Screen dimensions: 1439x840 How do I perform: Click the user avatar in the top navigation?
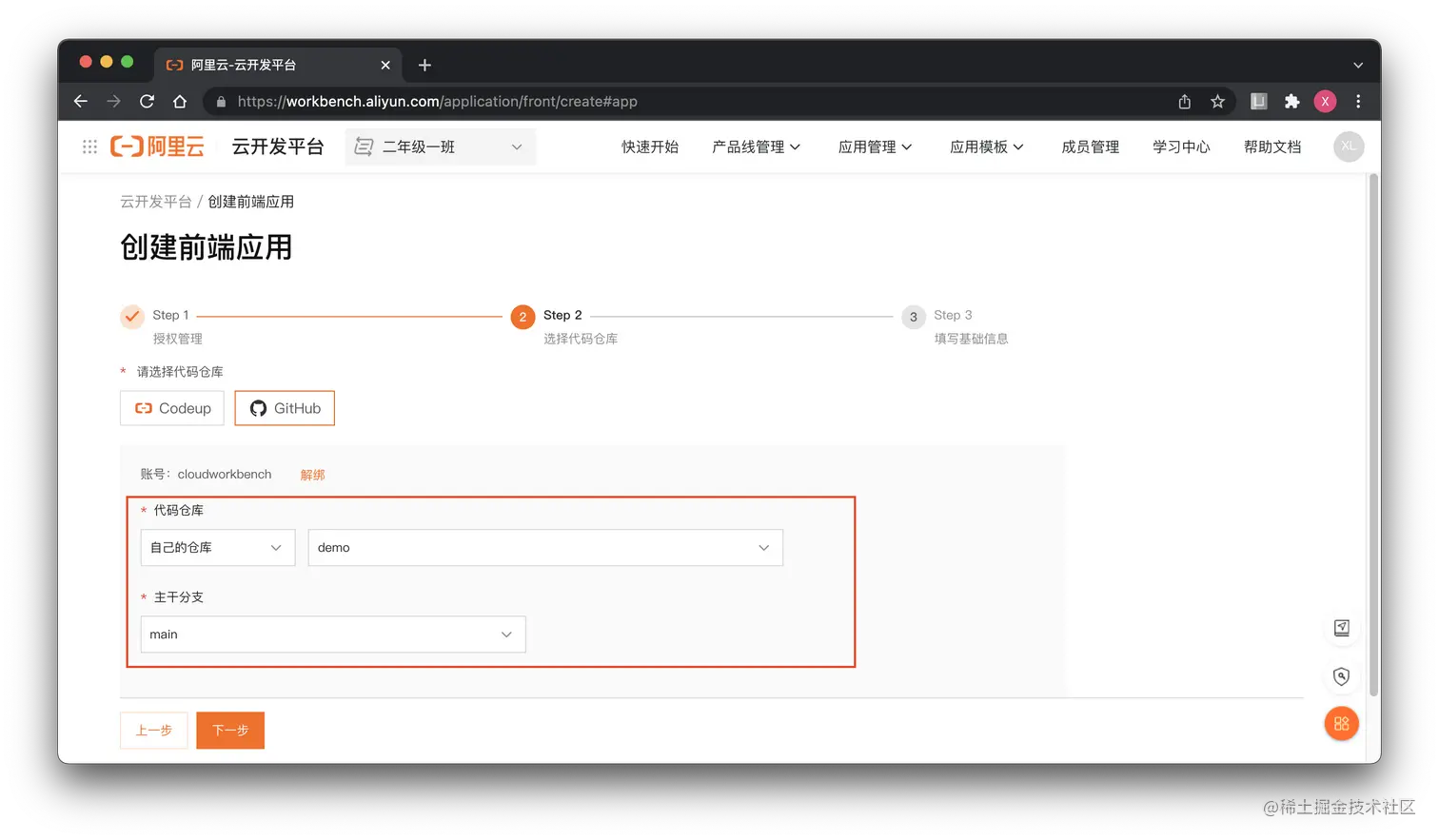1349,146
